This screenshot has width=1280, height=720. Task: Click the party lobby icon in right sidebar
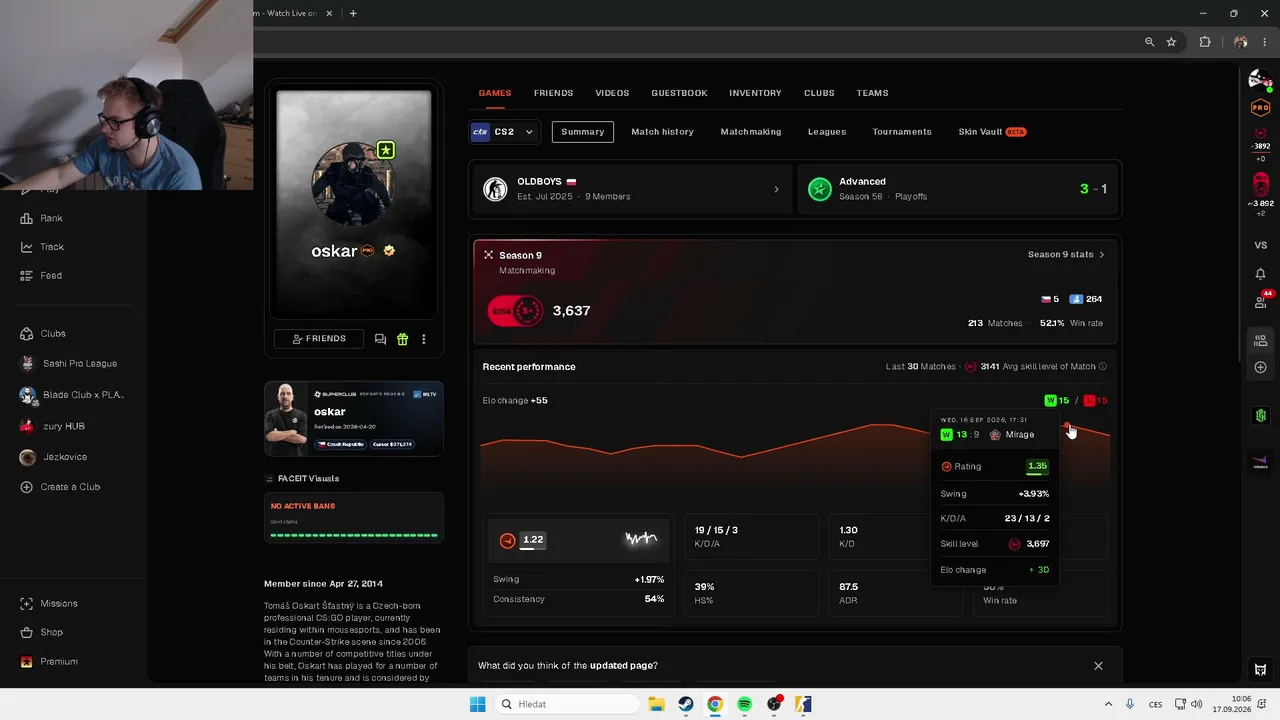[1260, 340]
